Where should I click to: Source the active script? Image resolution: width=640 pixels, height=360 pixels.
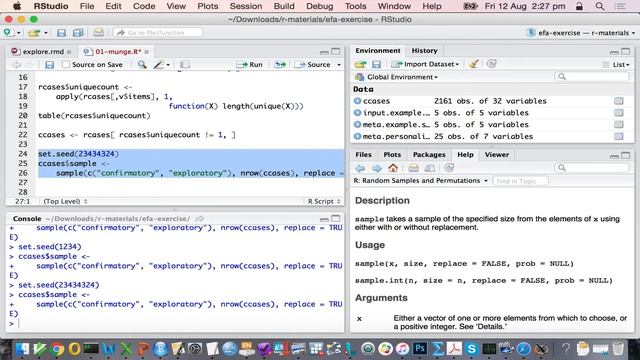pyautogui.click(x=312, y=64)
